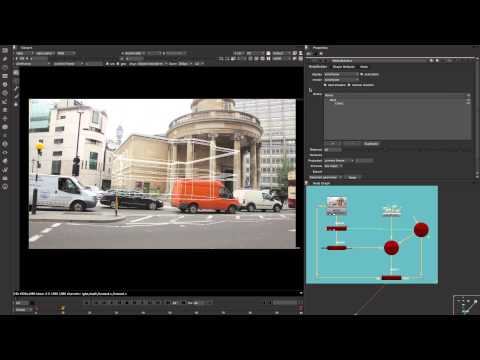Switch to the Shape Defaults tab
Viewport: 480px width, 360px height.
point(344,67)
